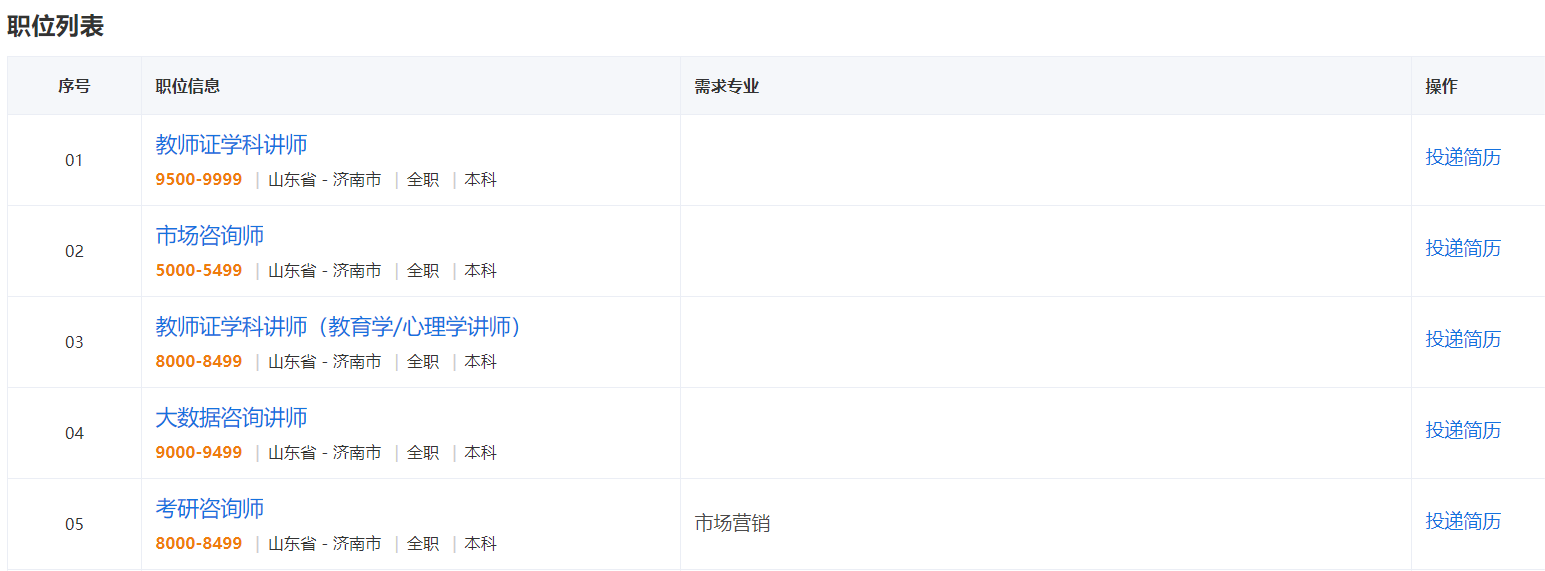Submit resume for 市场咨询师 via 投递简历
Viewport: 1545px width, 571px height.
1463,249
